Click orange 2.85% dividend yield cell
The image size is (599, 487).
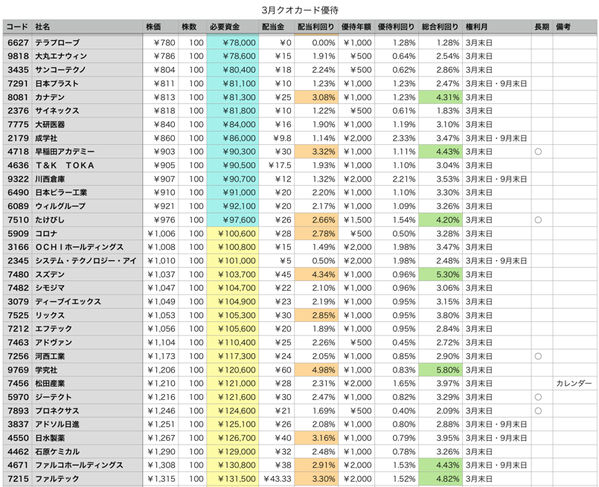point(316,315)
